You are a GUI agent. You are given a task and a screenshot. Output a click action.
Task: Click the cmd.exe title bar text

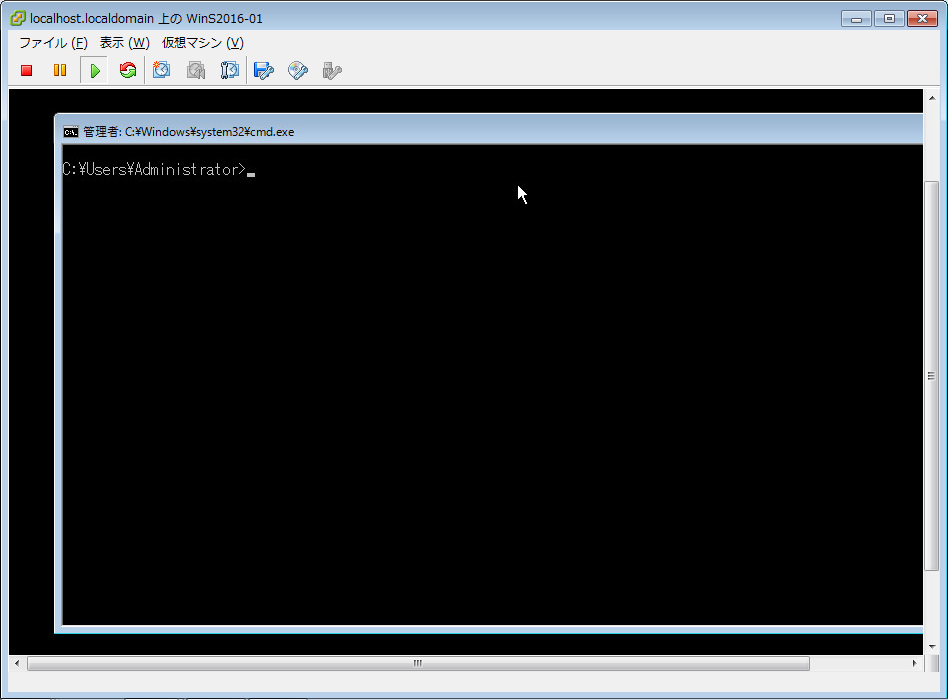(189, 132)
